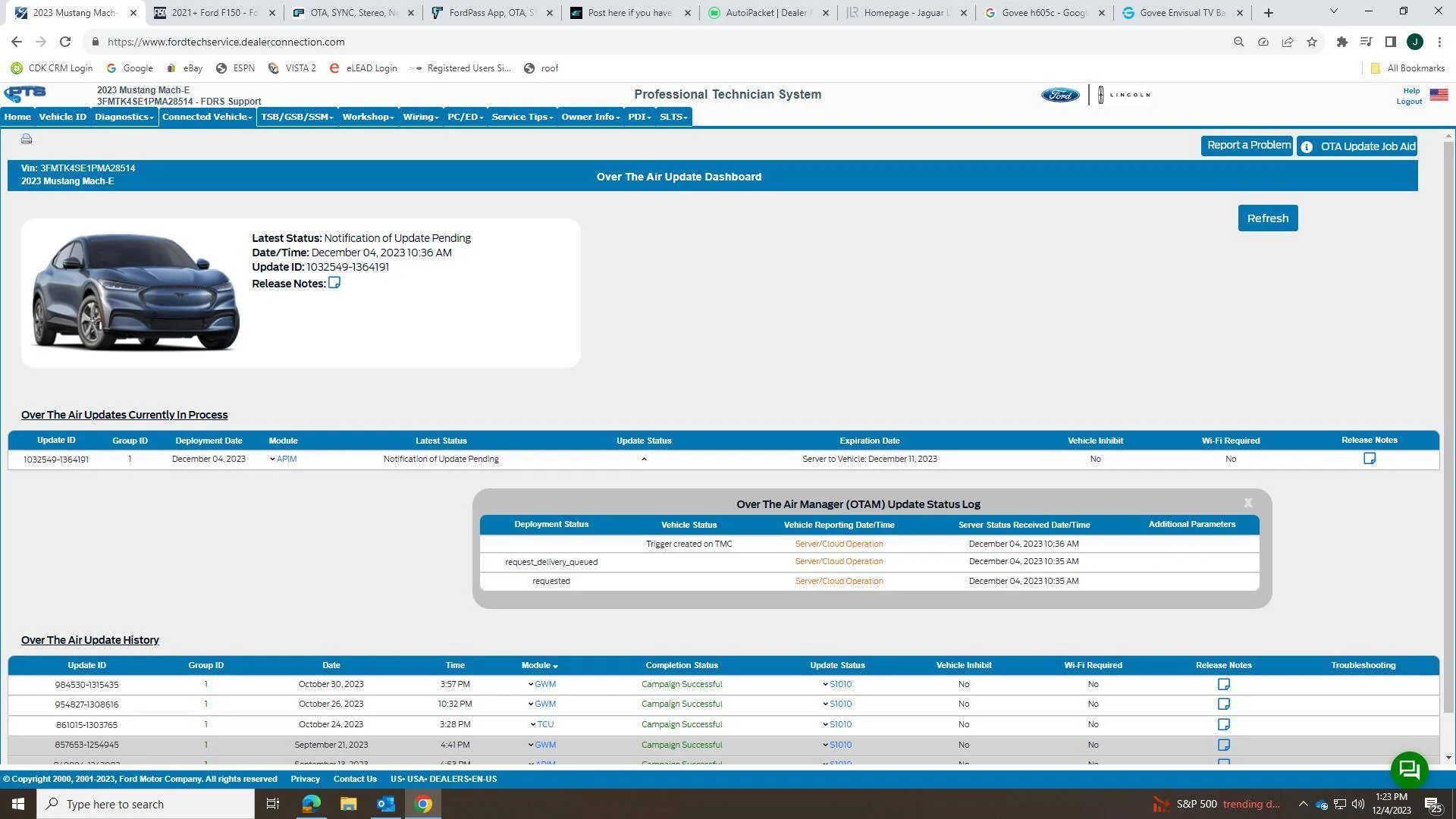Expand TCU module for the October 24 update
Viewport: 1456px width, 819px height.
[541, 724]
